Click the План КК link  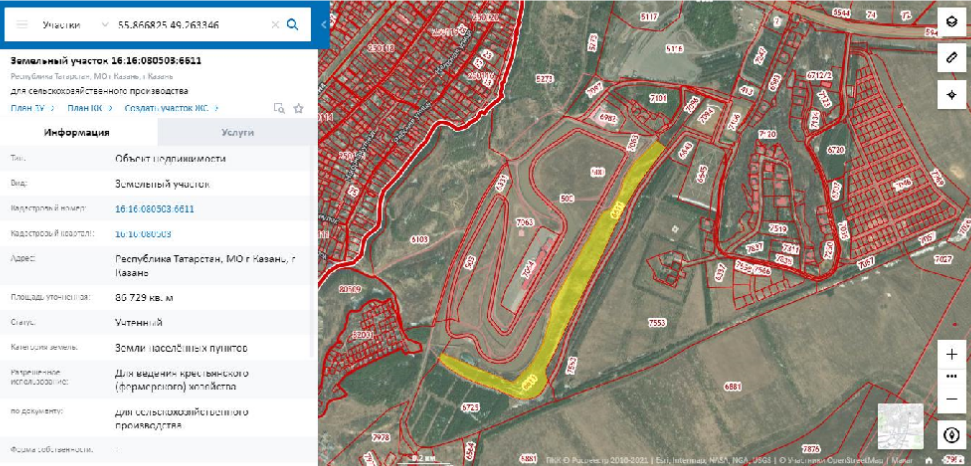click(84, 108)
